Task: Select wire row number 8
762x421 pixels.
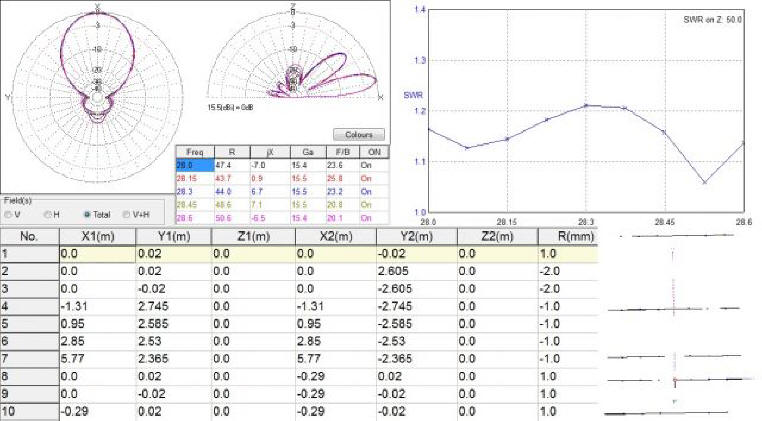Action: [29, 376]
